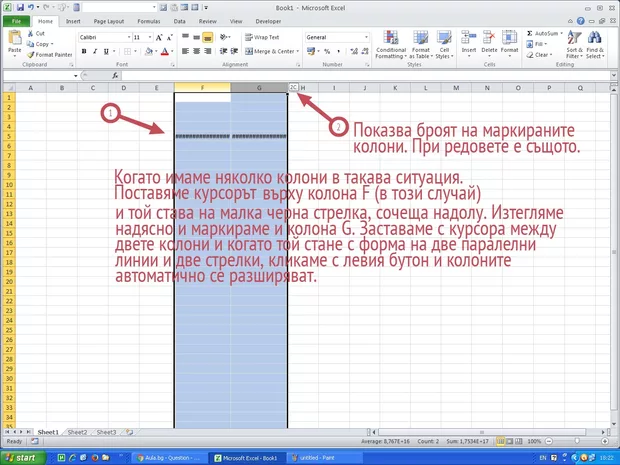
Task: Toggle Italic formatting
Action: click(x=92, y=52)
